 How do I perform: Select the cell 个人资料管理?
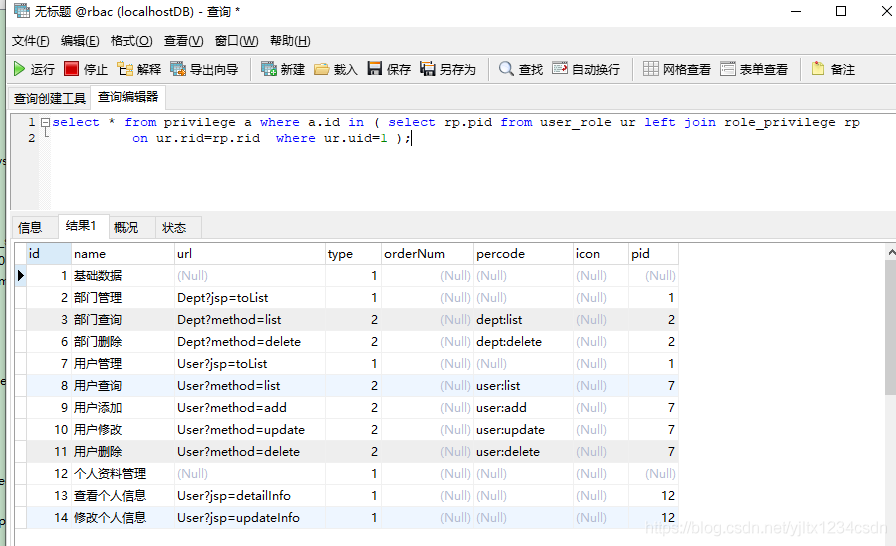[123, 473]
